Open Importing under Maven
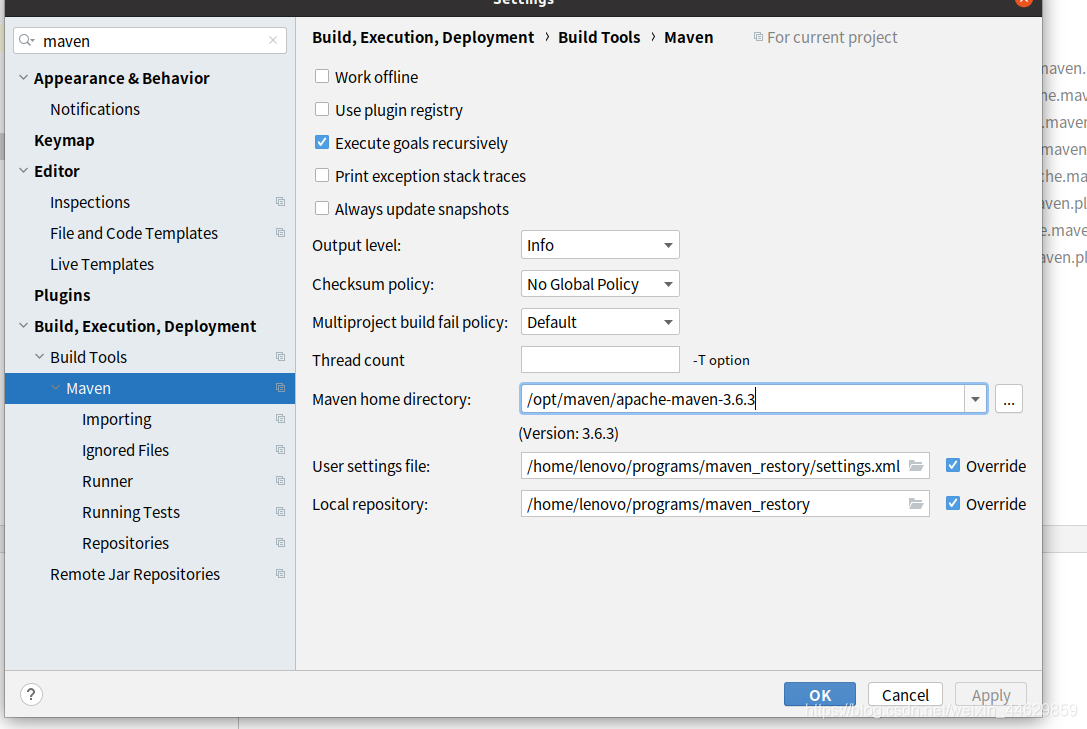This screenshot has width=1087, height=729. (x=116, y=419)
